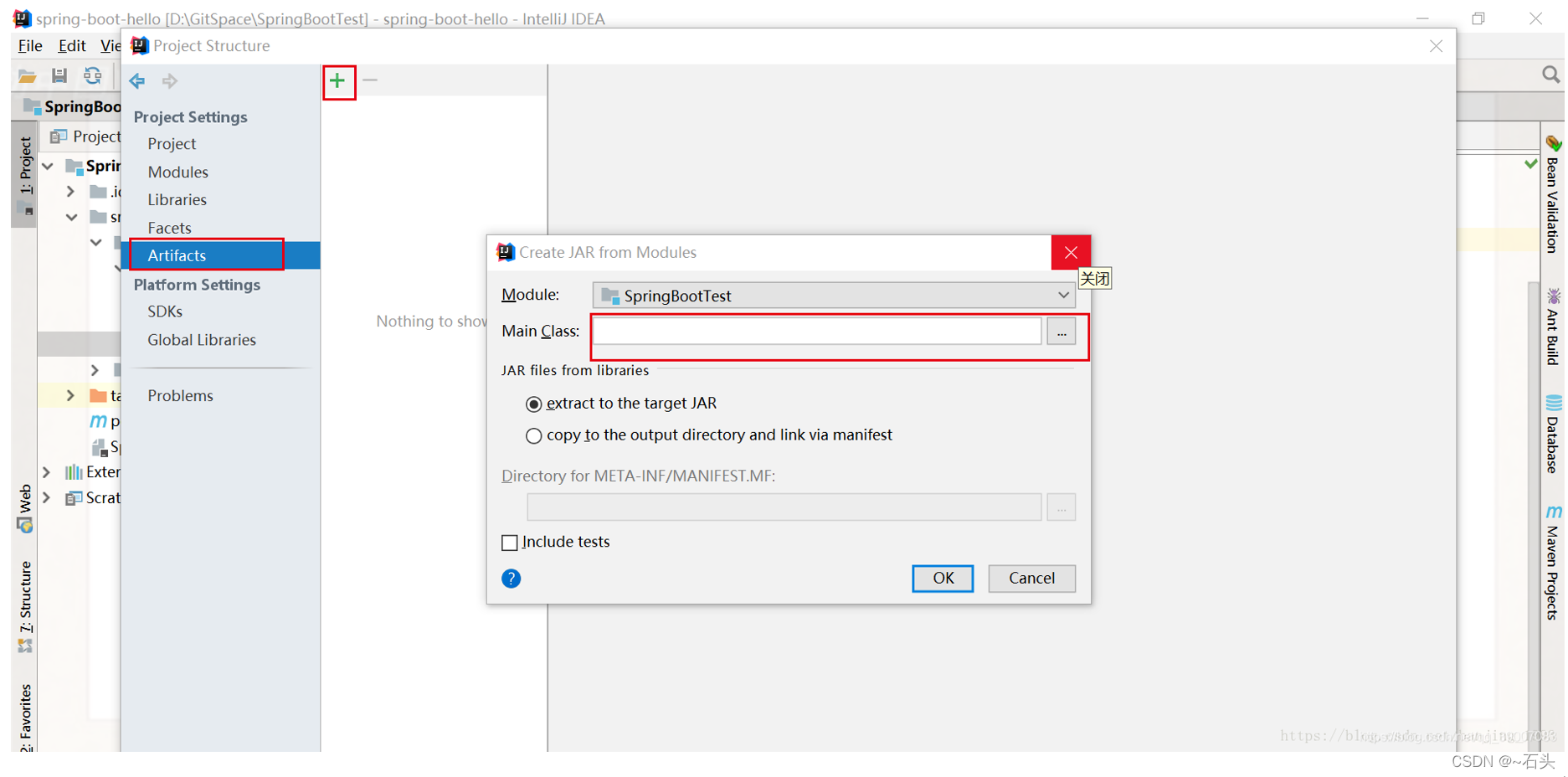Open the 7: Structure tool window
Screen dimensions: 1568x777
(25, 606)
